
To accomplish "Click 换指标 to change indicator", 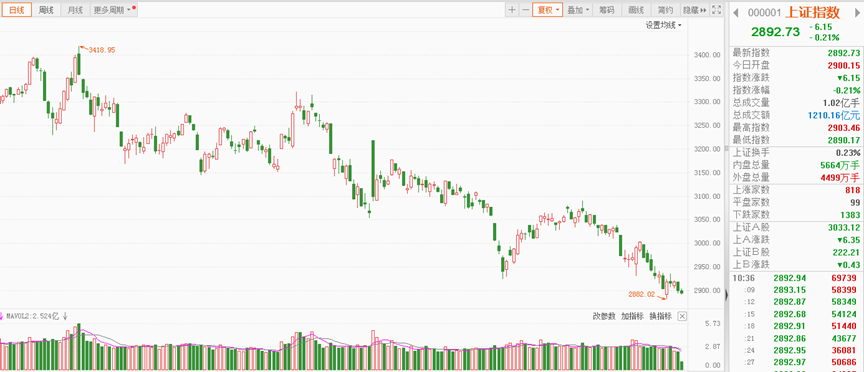I will coord(661,316).
